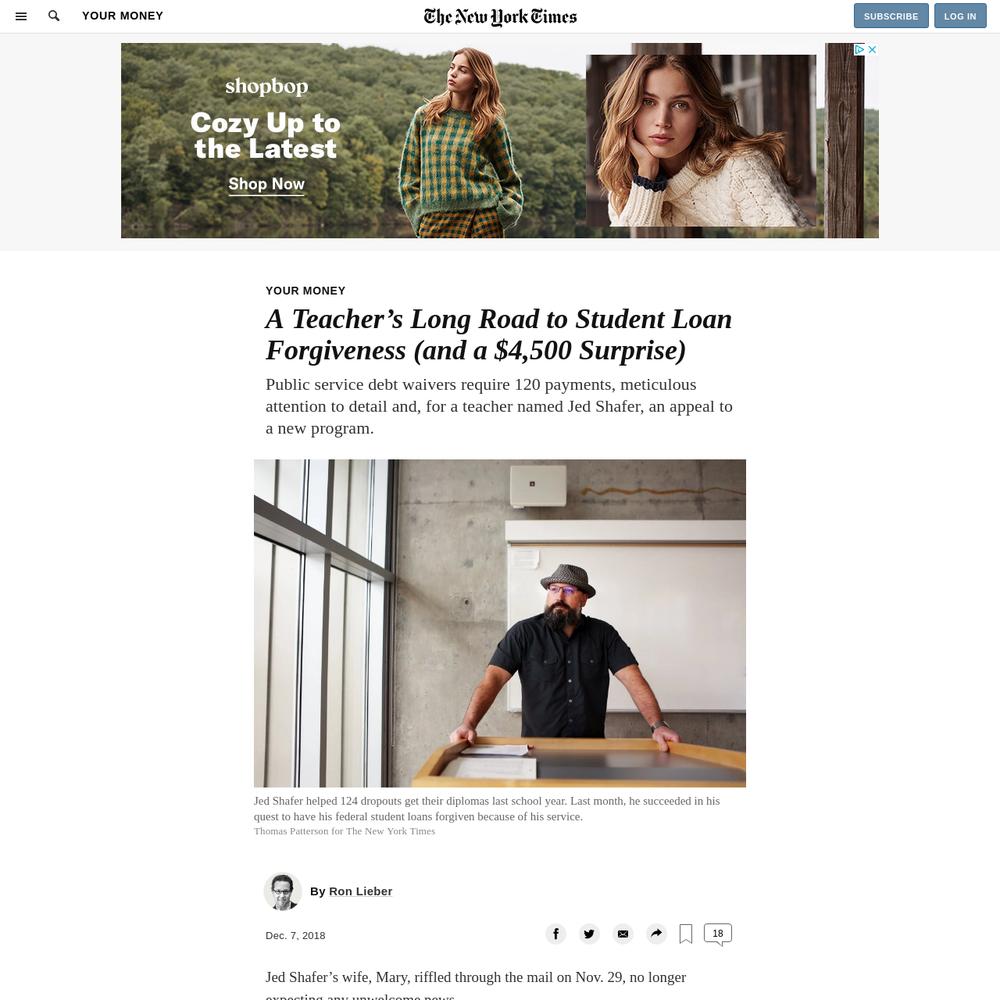This screenshot has width=1000, height=1000.
Task: Open the 18 comments bubble
Action: click(x=717, y=934)
